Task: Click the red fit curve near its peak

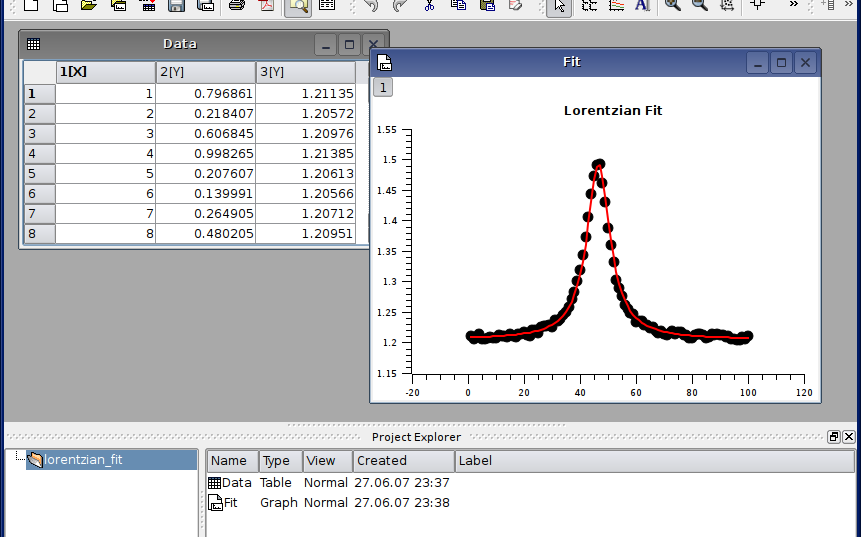Action: (599, 167)
